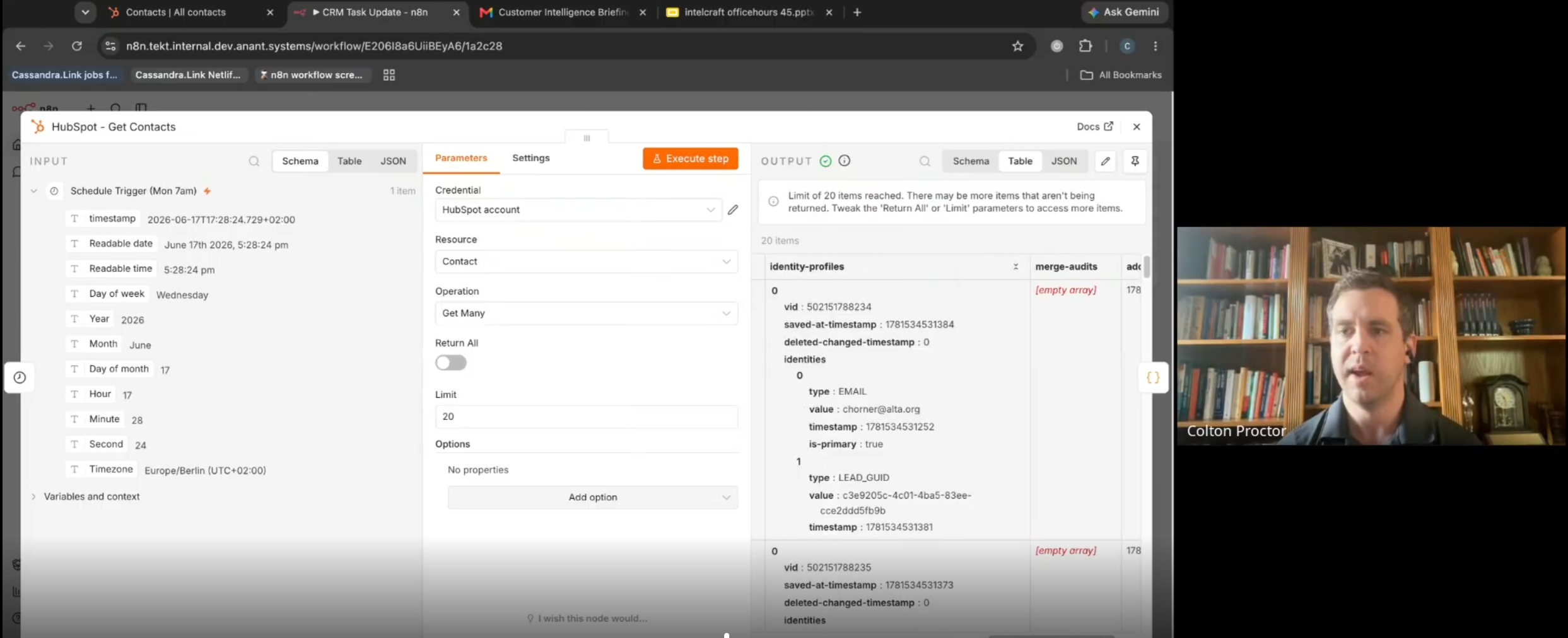This screenshot has width=1568, height=638.
Task: Bookmark this page with the star icon
Action: pyautogui.click(x=1017, y=46)
